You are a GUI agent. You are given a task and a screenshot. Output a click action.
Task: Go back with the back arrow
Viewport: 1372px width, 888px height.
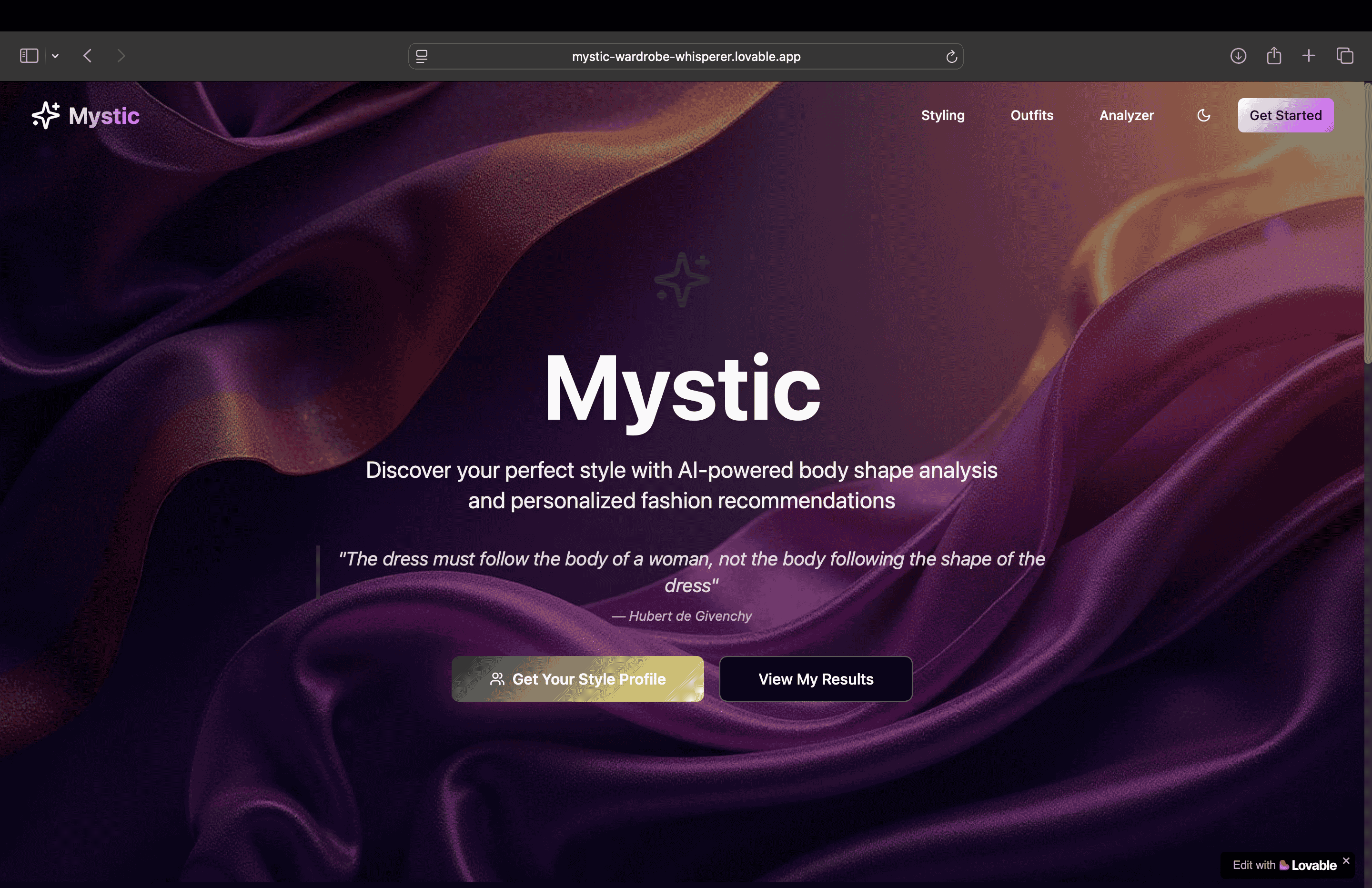[x=88, y=56]
